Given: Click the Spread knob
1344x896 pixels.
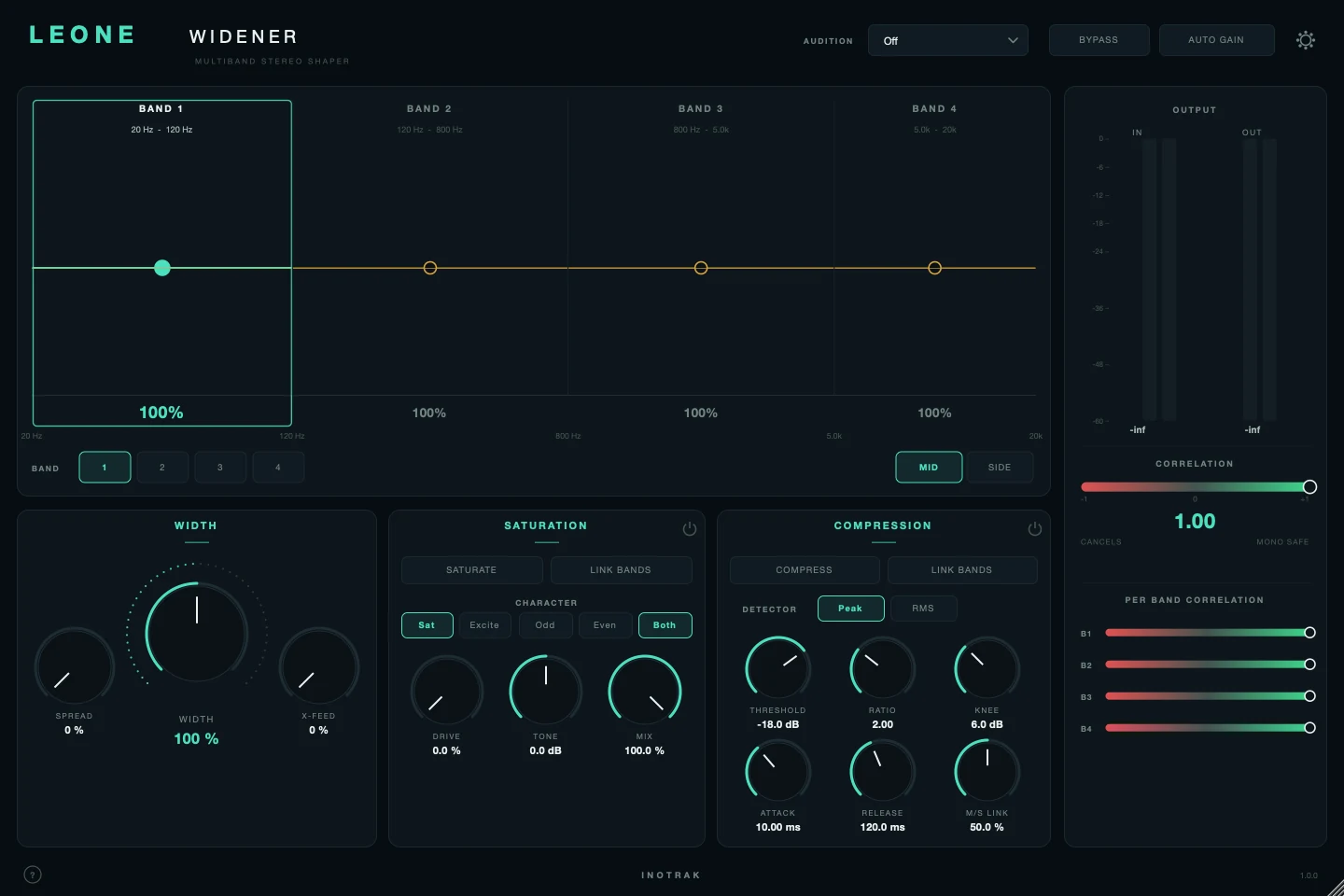Looking at the screenshot, I should coord(75,666).
